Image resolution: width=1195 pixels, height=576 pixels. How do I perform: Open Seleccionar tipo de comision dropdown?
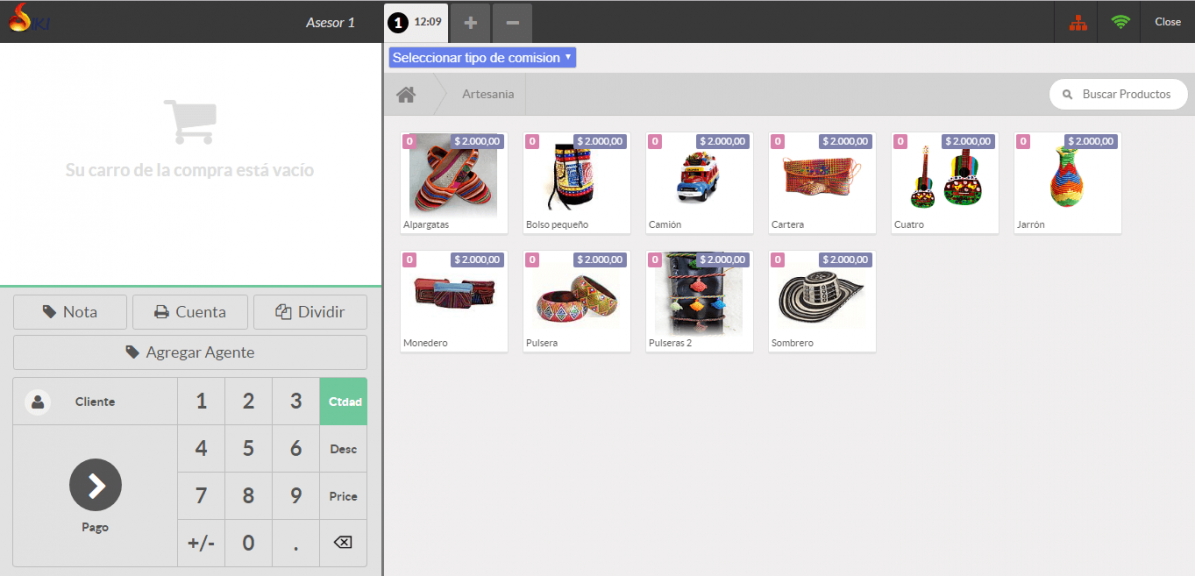tap(482, 58)
